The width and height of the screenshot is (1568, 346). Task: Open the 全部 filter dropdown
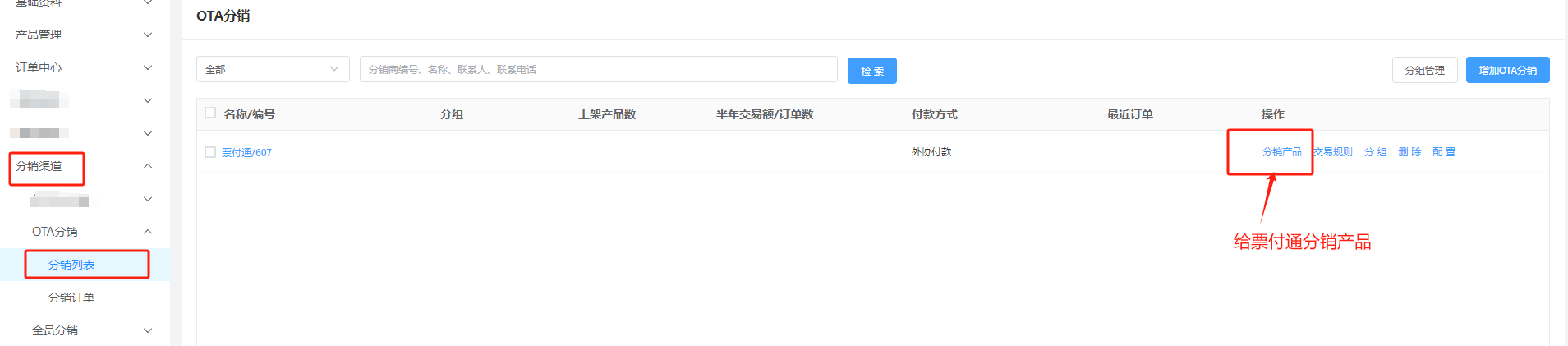272,70
